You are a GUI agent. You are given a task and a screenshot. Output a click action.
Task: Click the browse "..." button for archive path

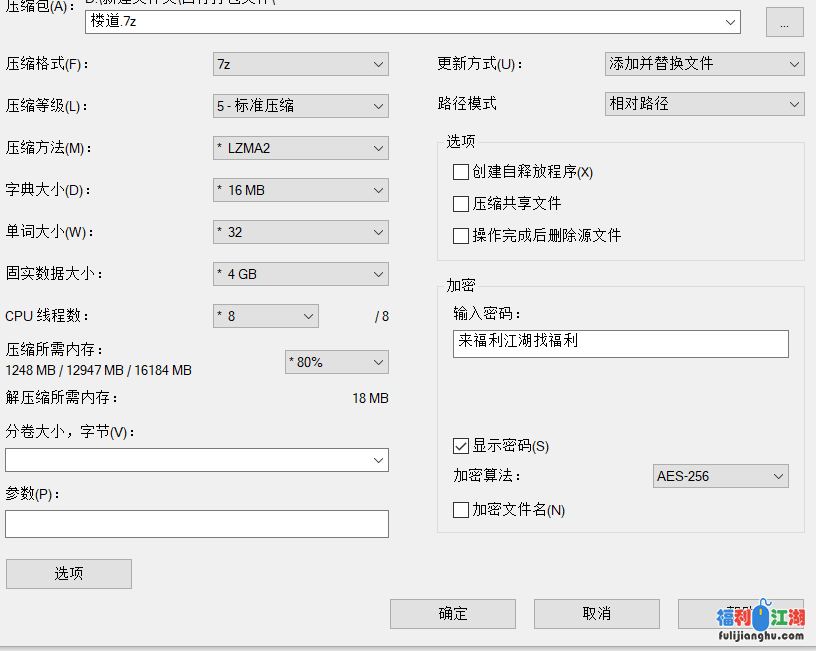784,22
